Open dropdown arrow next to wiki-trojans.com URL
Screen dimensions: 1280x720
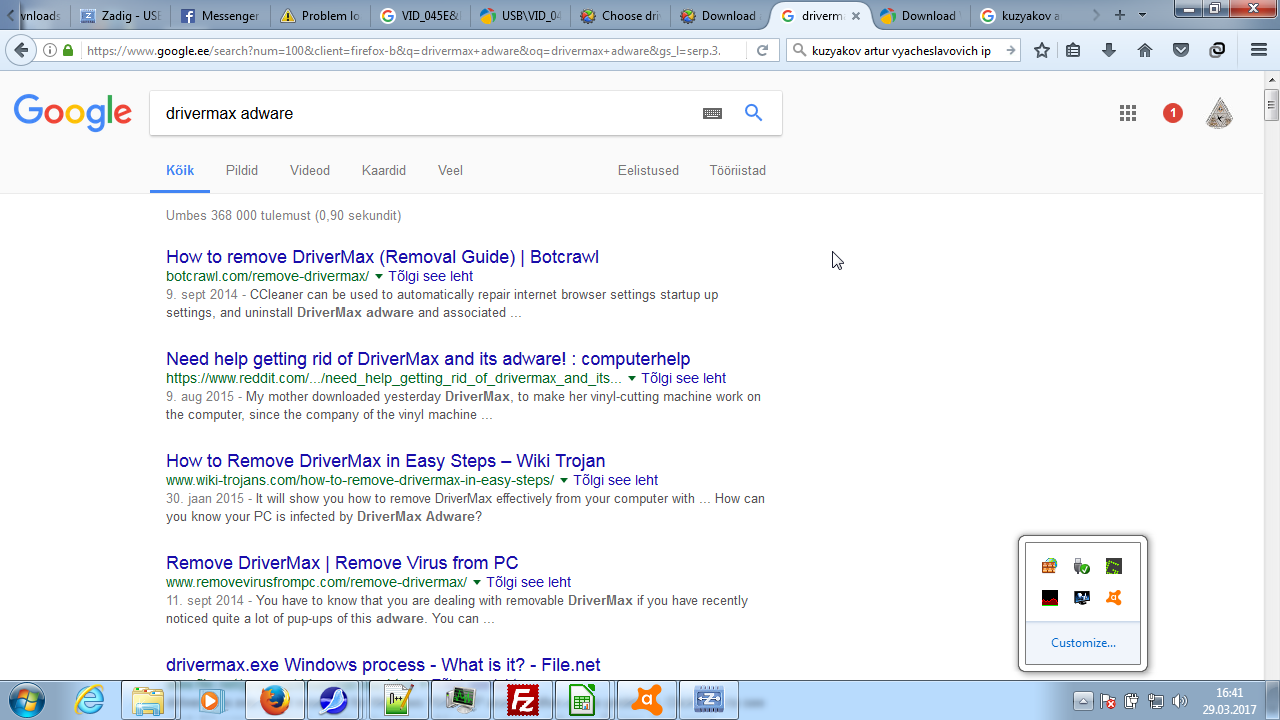coord(564,481)
